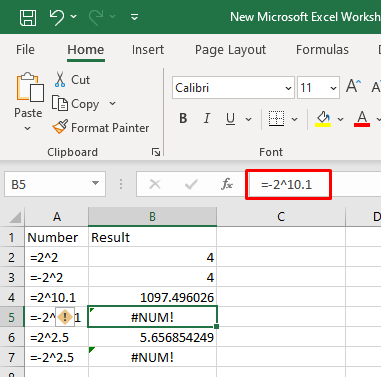This screenshot has height=377, width=381.
Task: Toggle Bold formatting
Action: pyautogui.click(x=183, y=118)
